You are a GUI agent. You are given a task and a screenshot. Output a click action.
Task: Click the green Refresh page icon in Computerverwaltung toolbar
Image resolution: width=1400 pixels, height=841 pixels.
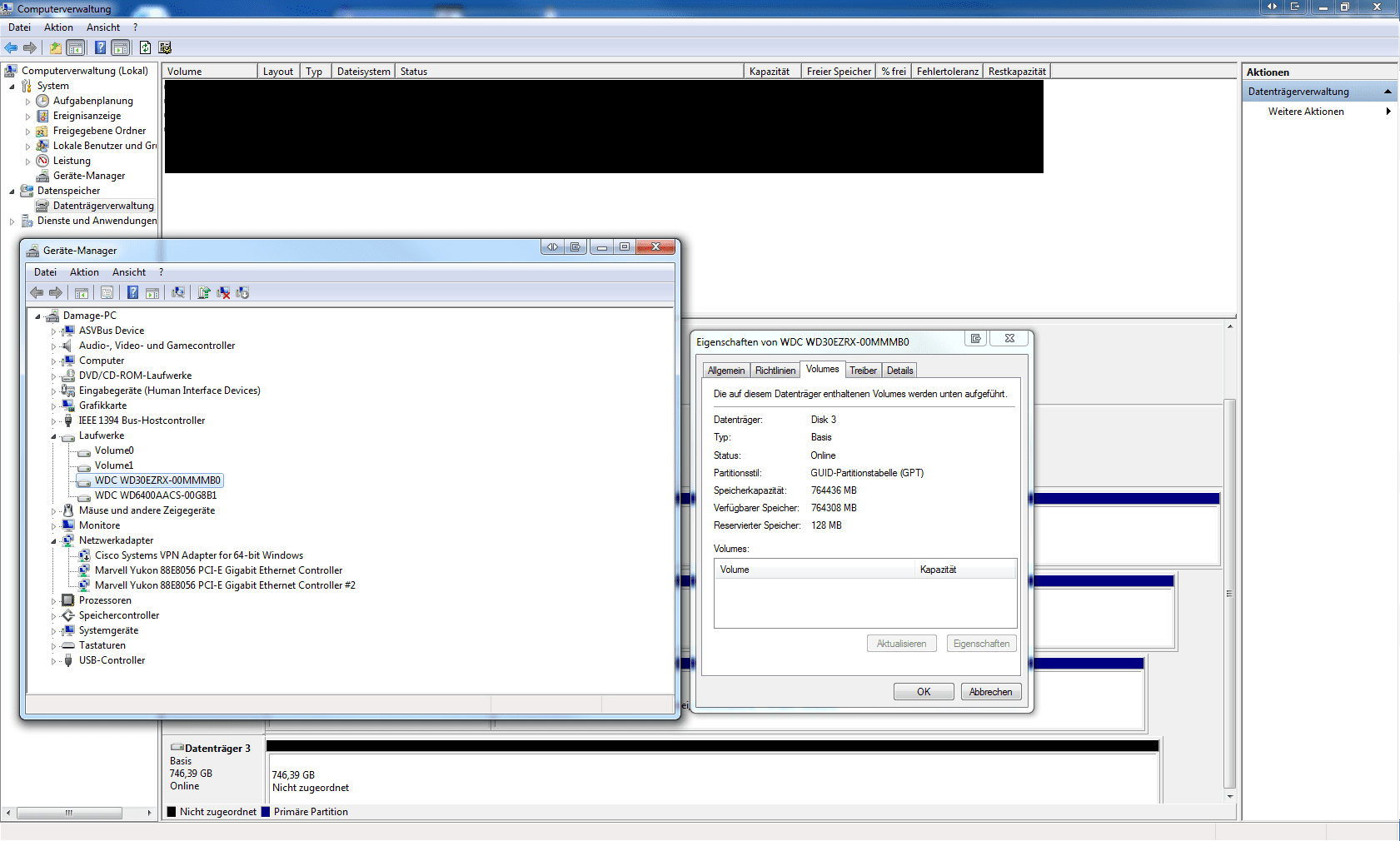click(145, 48)
